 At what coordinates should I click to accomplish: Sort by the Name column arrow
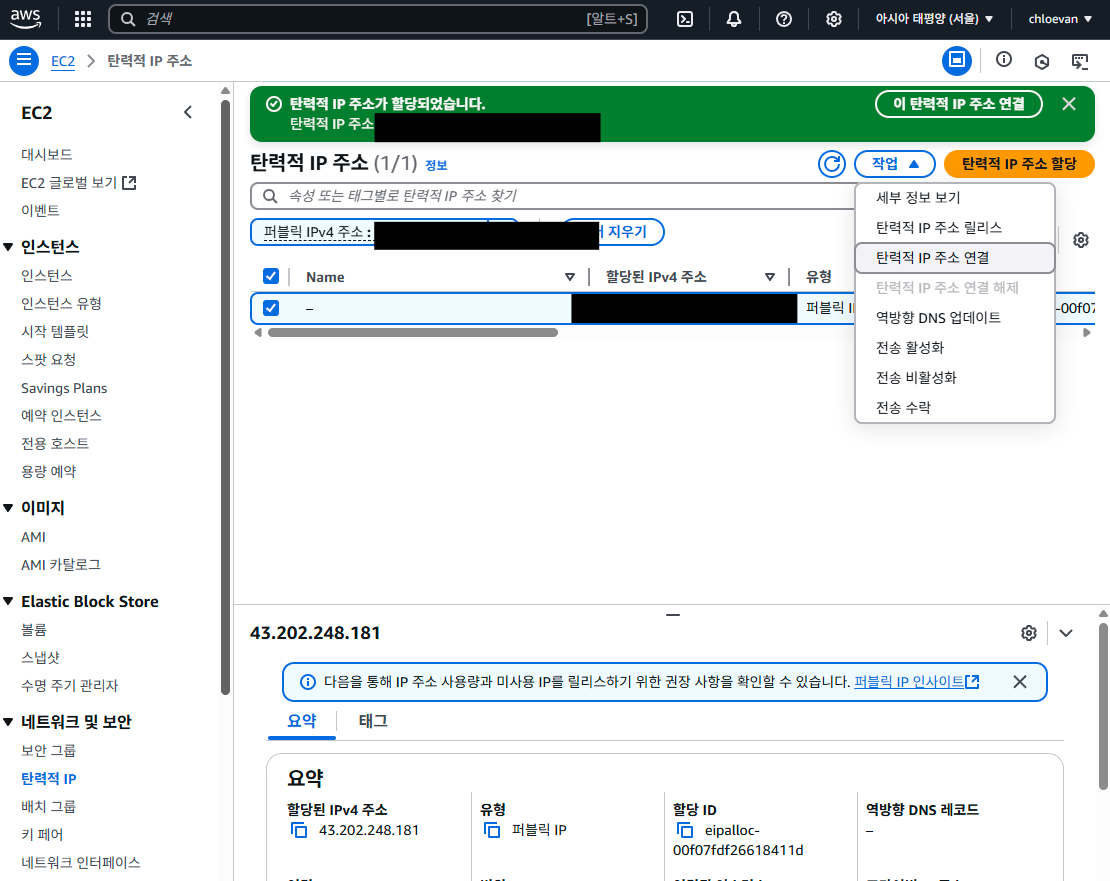click(569, 277)
